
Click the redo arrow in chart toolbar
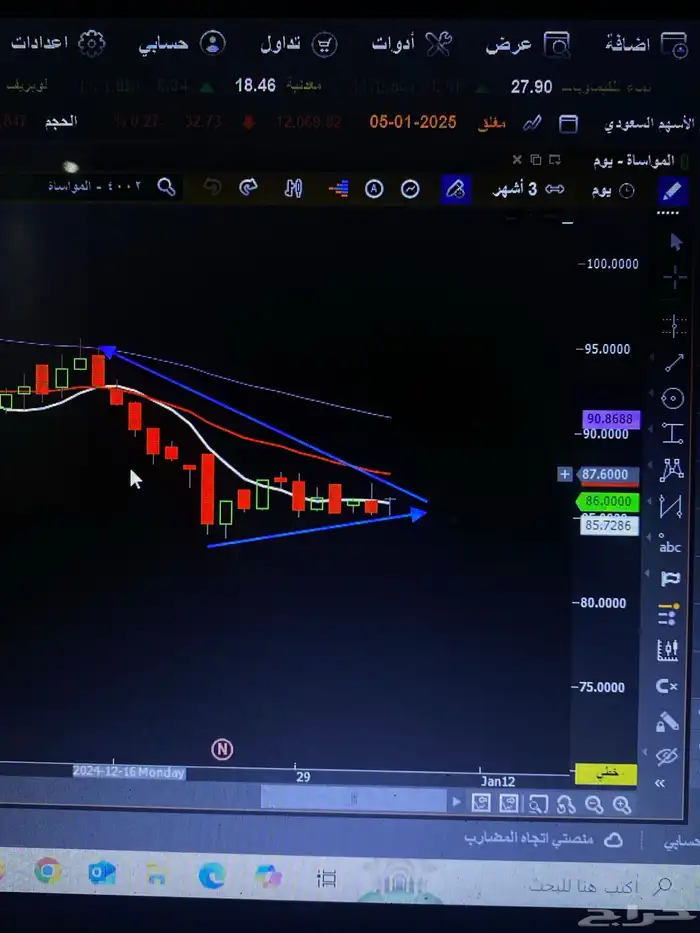click(248, 187)
